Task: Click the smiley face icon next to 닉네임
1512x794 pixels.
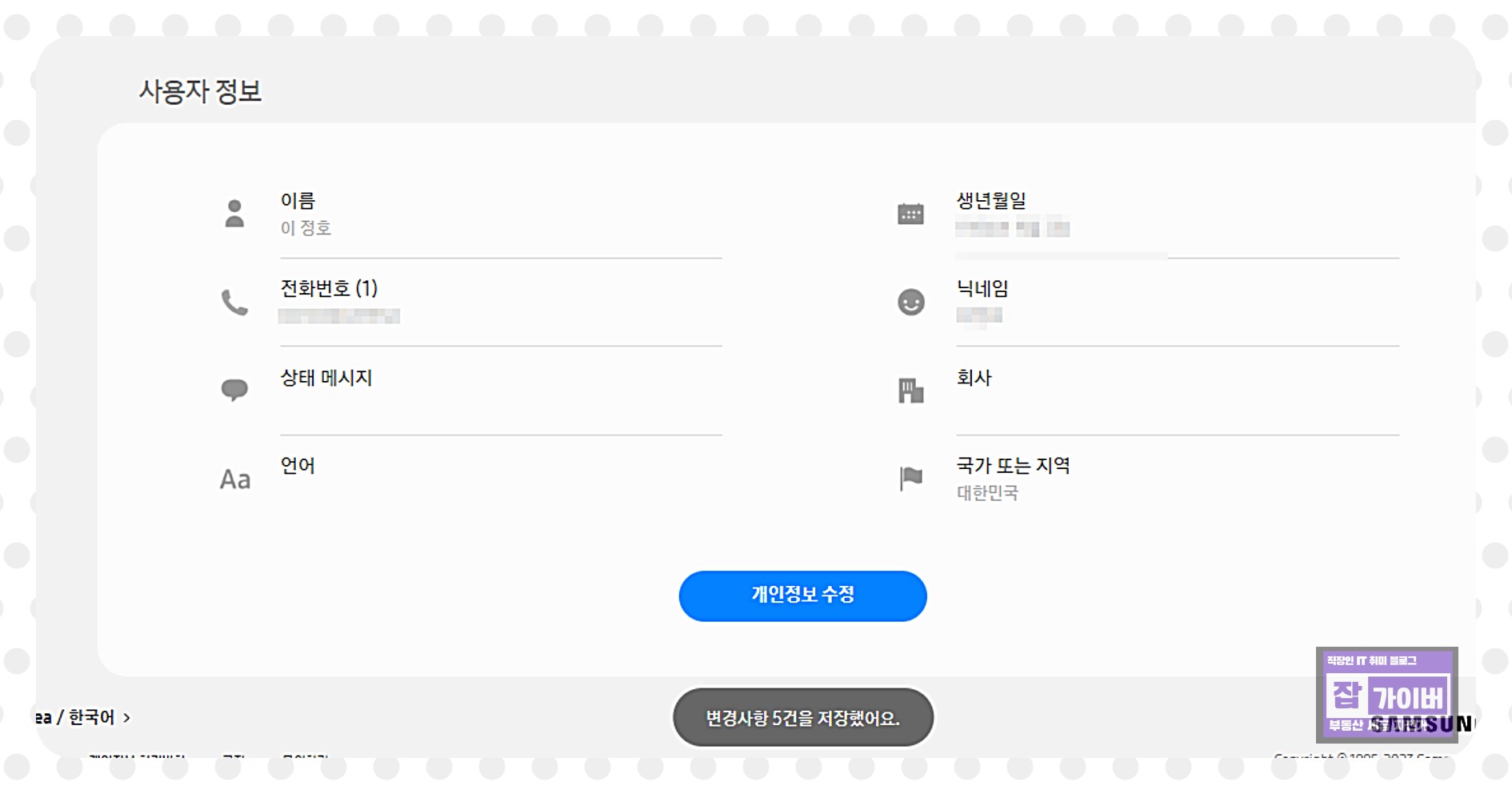Action: point(910,303)
